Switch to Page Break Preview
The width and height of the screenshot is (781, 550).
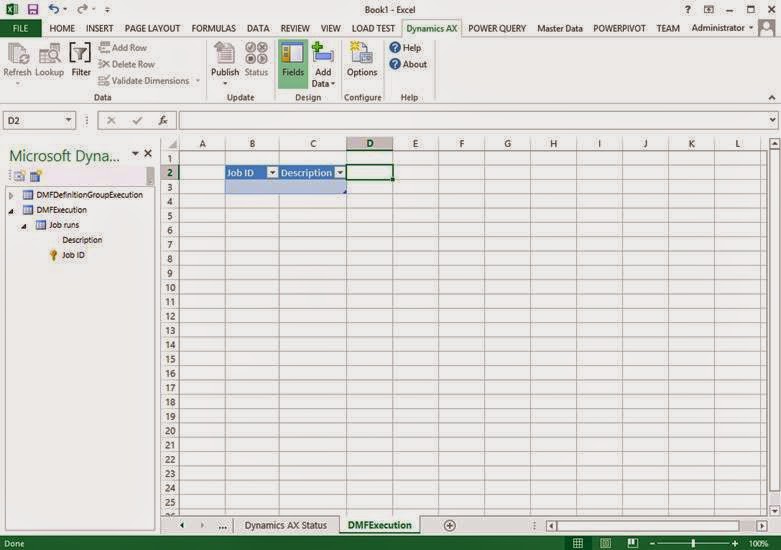point(633,543)
